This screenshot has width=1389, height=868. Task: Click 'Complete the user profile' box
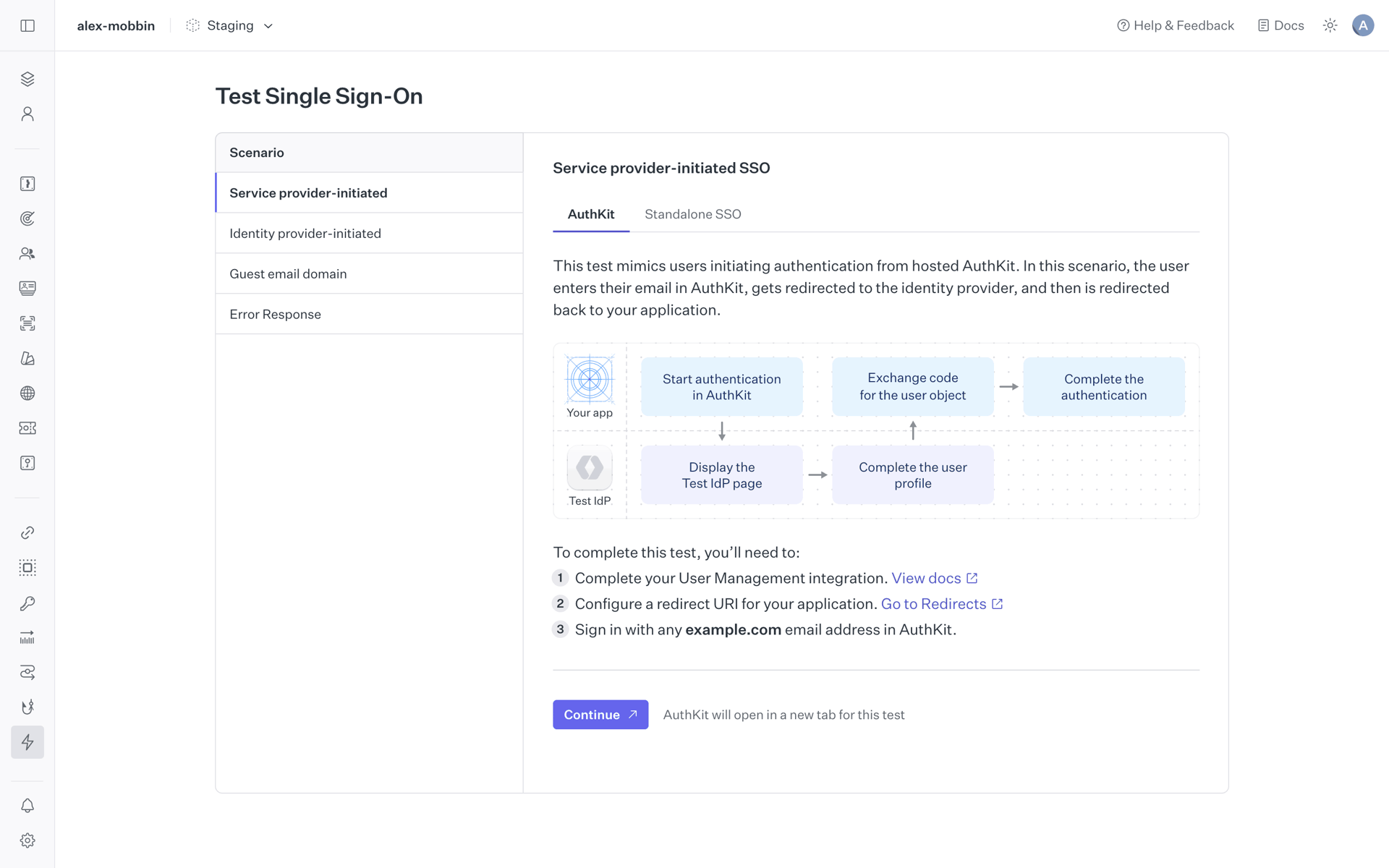coord(913,475)
